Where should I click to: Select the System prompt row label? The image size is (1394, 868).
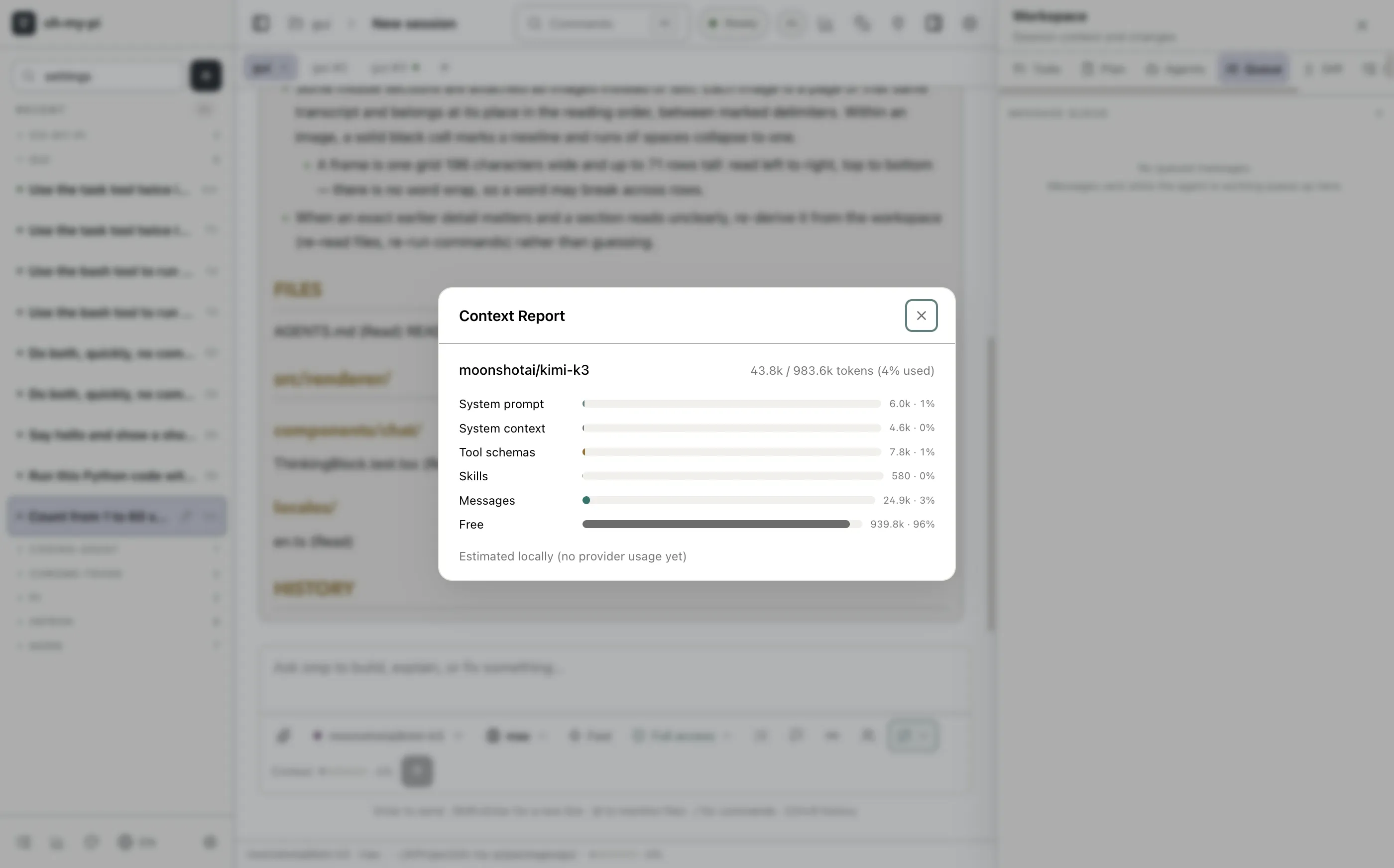click(501, 404)
